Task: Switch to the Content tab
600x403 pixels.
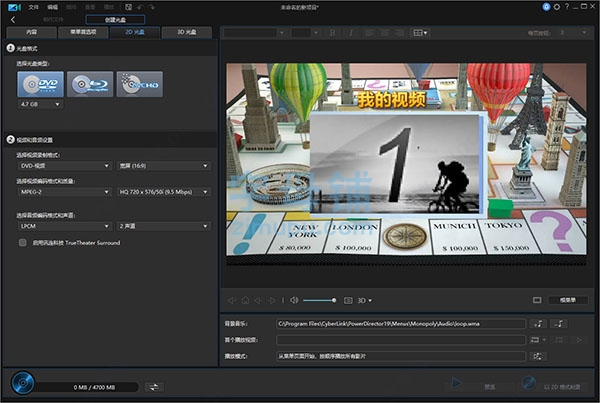Action: 32,32
